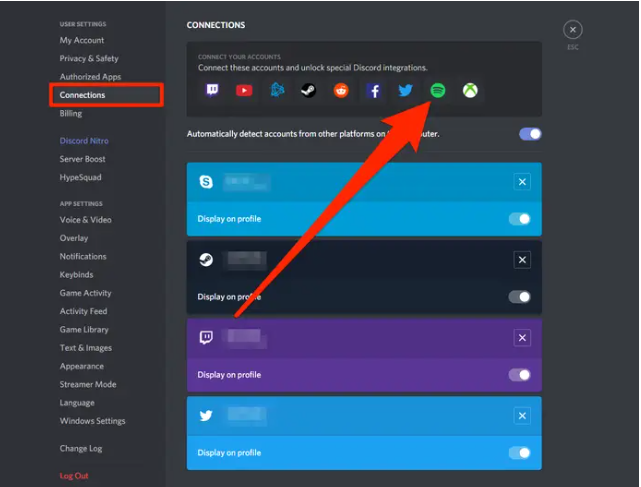Toggle Skype display on profile
The height and width of the screenshot is (487, 641).
pos(520,219)
